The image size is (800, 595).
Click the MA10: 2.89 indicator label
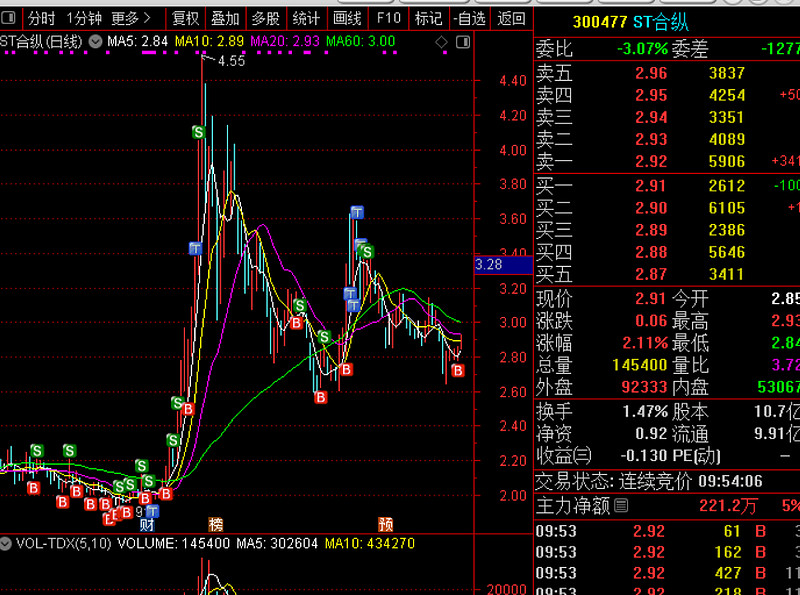[209, 41]
